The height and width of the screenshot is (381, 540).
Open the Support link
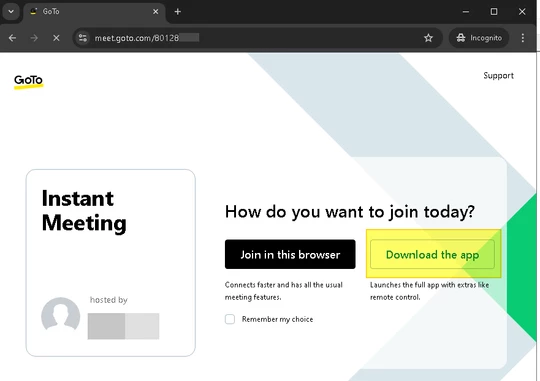click(498, 75)
